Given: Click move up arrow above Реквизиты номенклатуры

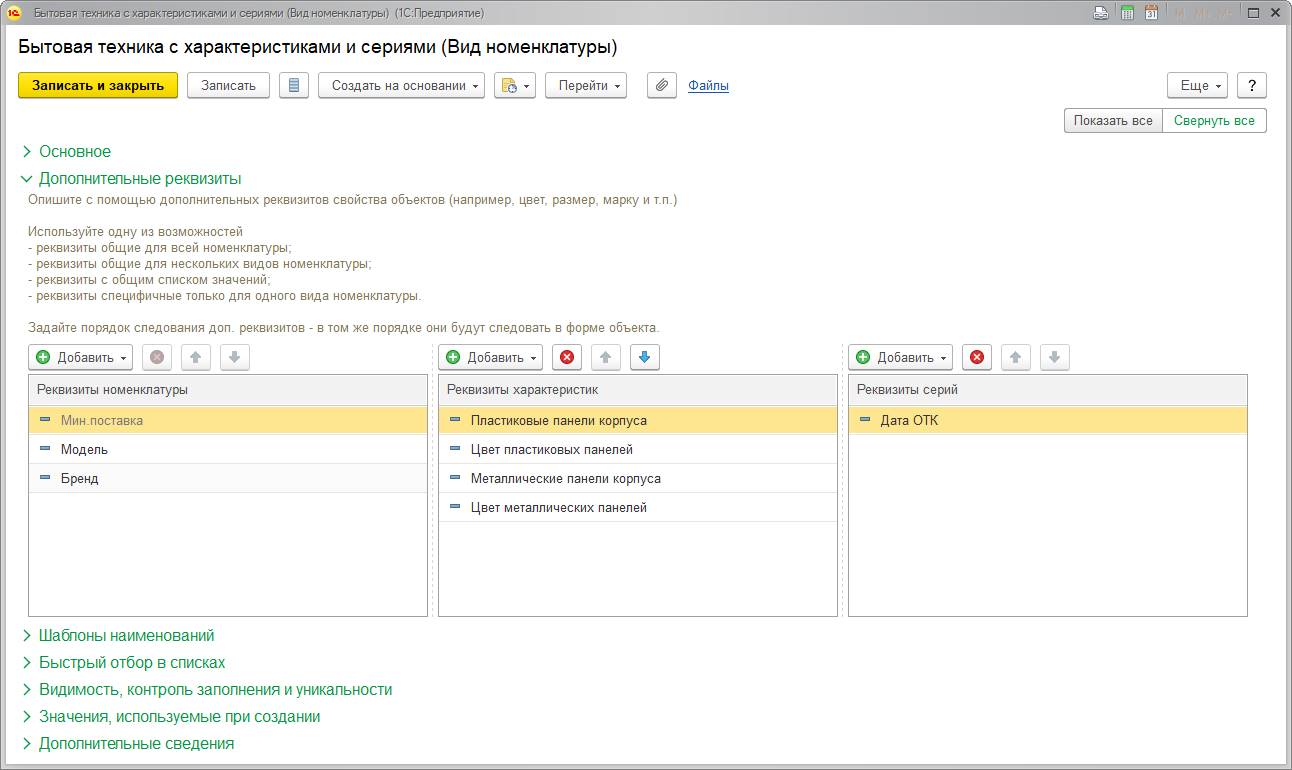Looking at the screenshot, I should tap(196, 358).
